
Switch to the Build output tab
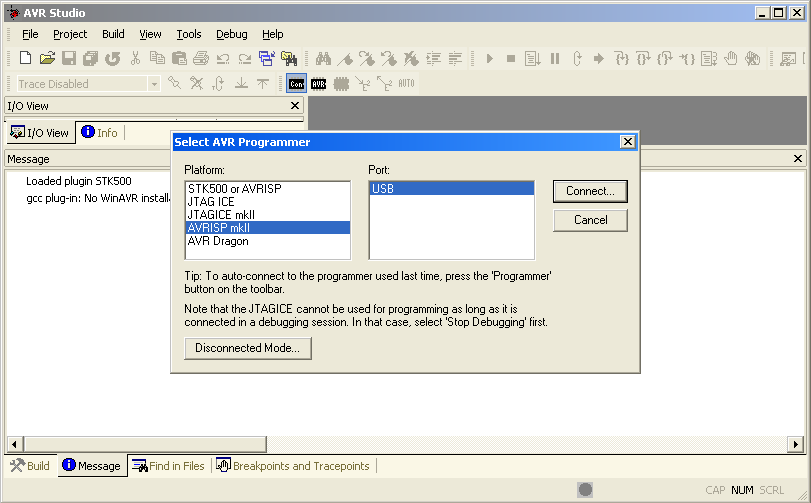30,466
